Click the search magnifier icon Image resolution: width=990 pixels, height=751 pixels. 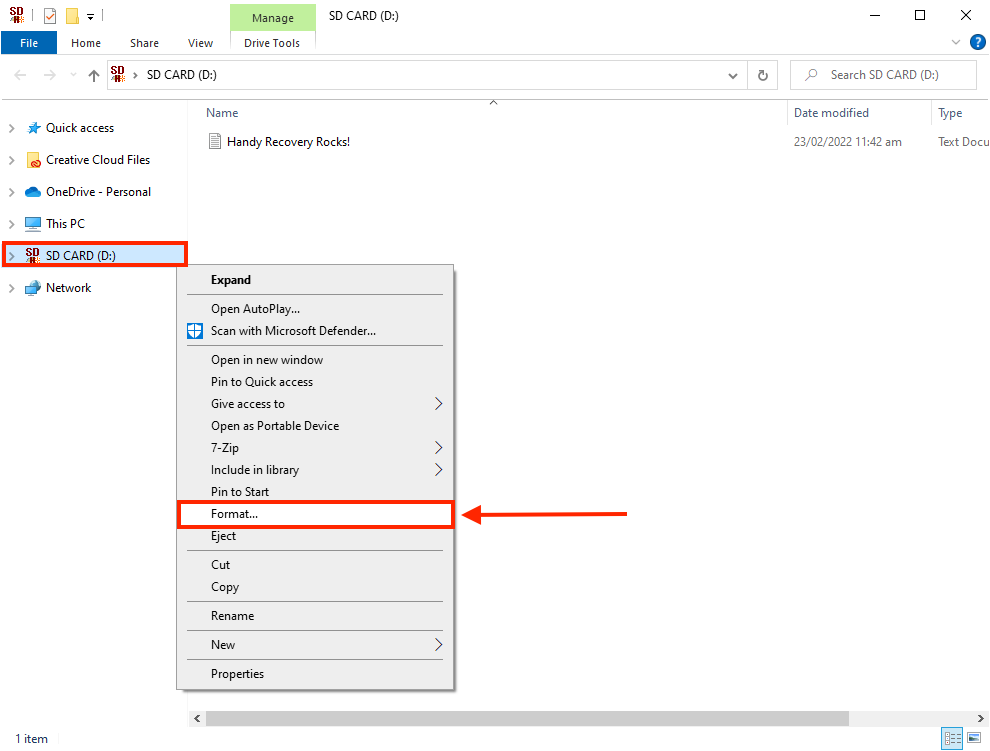[811, 75]
